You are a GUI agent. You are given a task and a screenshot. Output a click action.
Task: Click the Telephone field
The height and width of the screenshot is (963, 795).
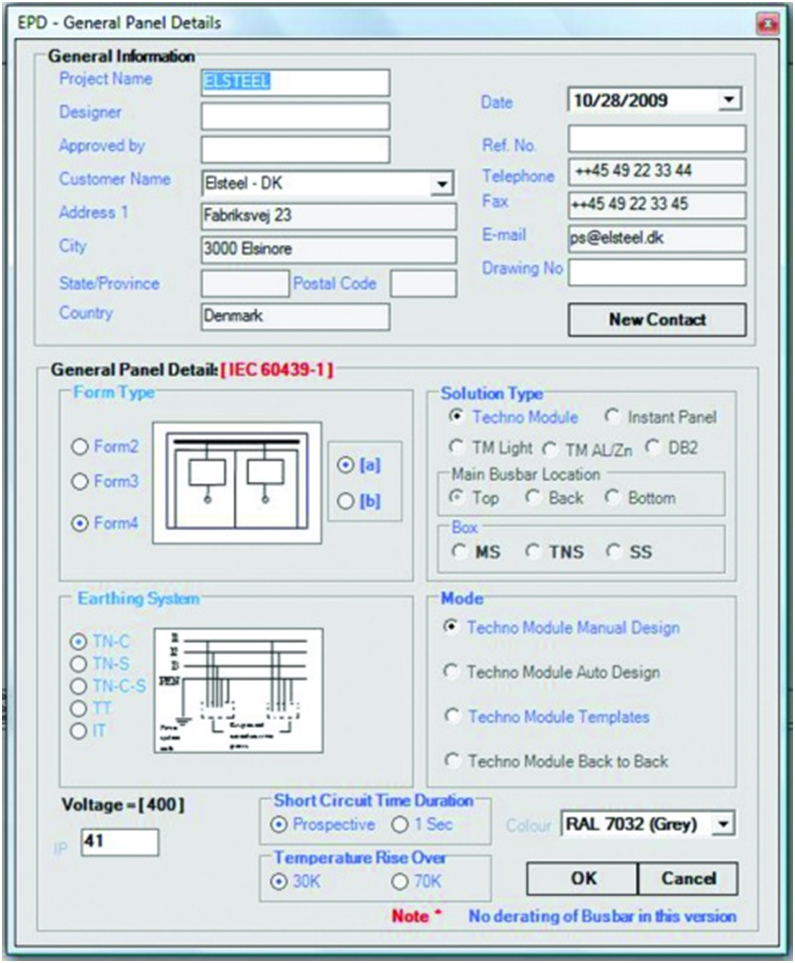tap(657, 172)
